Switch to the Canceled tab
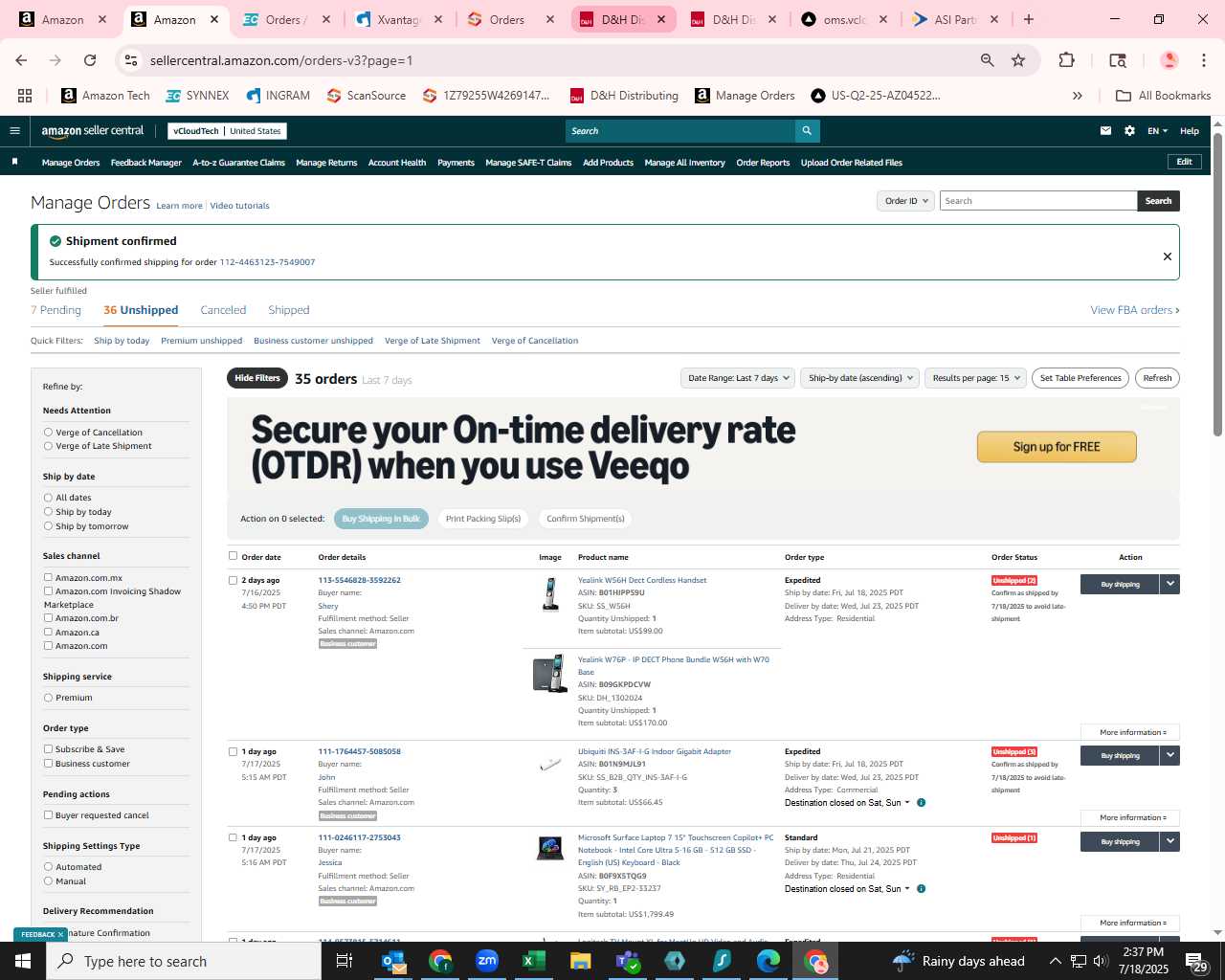The height and width of the screenshot is (980, 1225). [x=223, y=310]
